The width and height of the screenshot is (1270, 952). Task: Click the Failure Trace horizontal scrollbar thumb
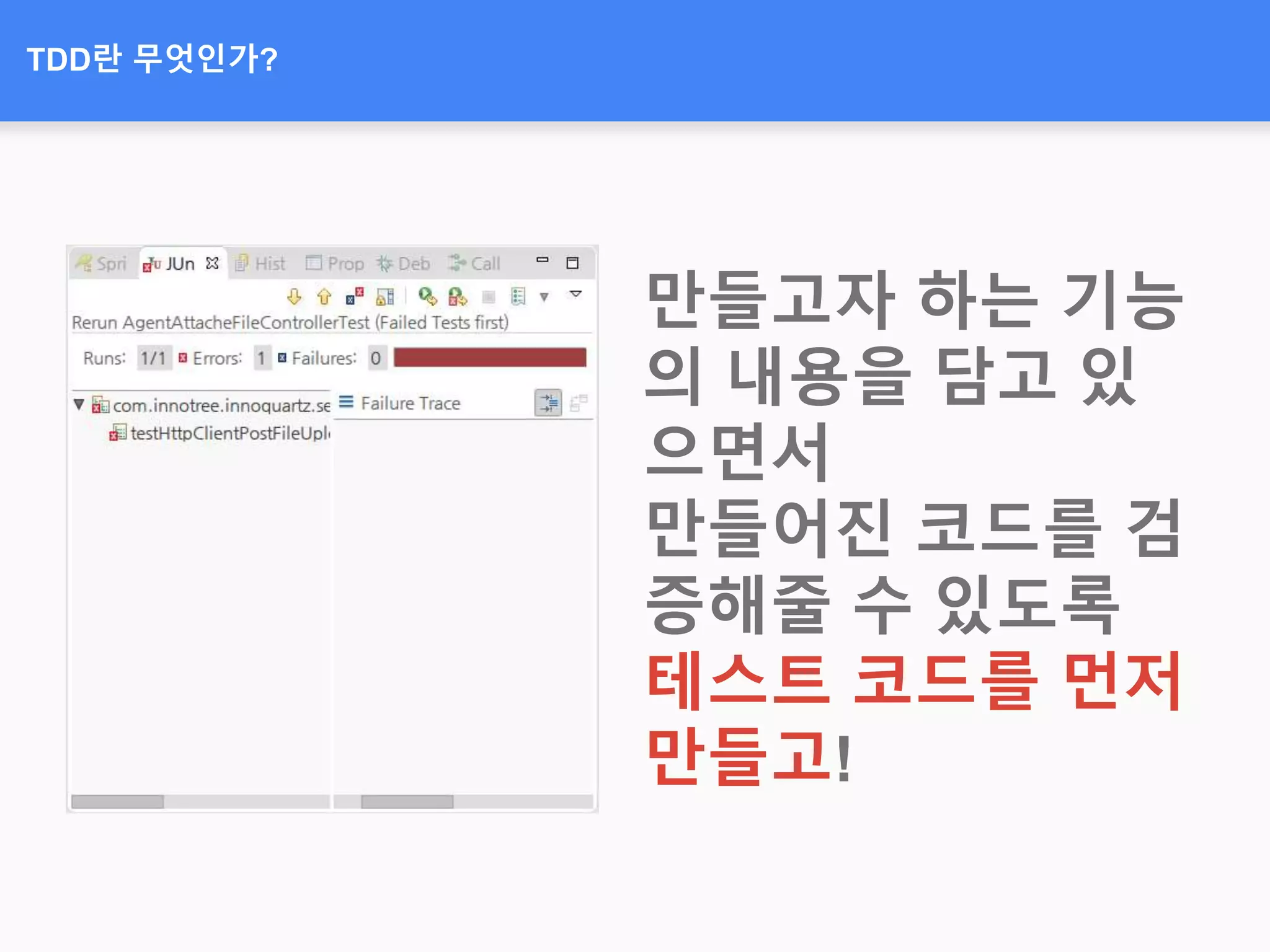coord(407,802)
